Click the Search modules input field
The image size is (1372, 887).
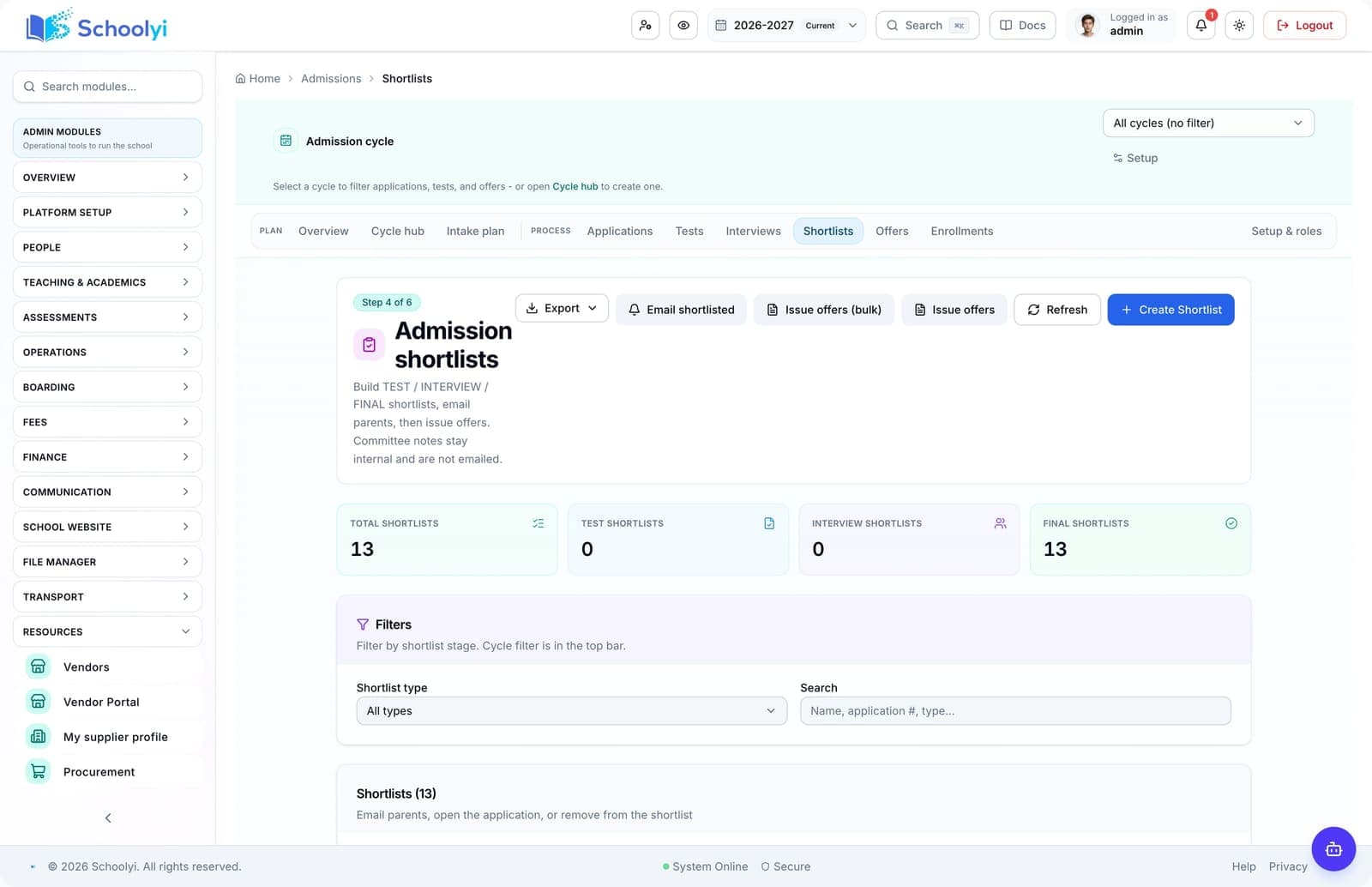coord(107,87)
